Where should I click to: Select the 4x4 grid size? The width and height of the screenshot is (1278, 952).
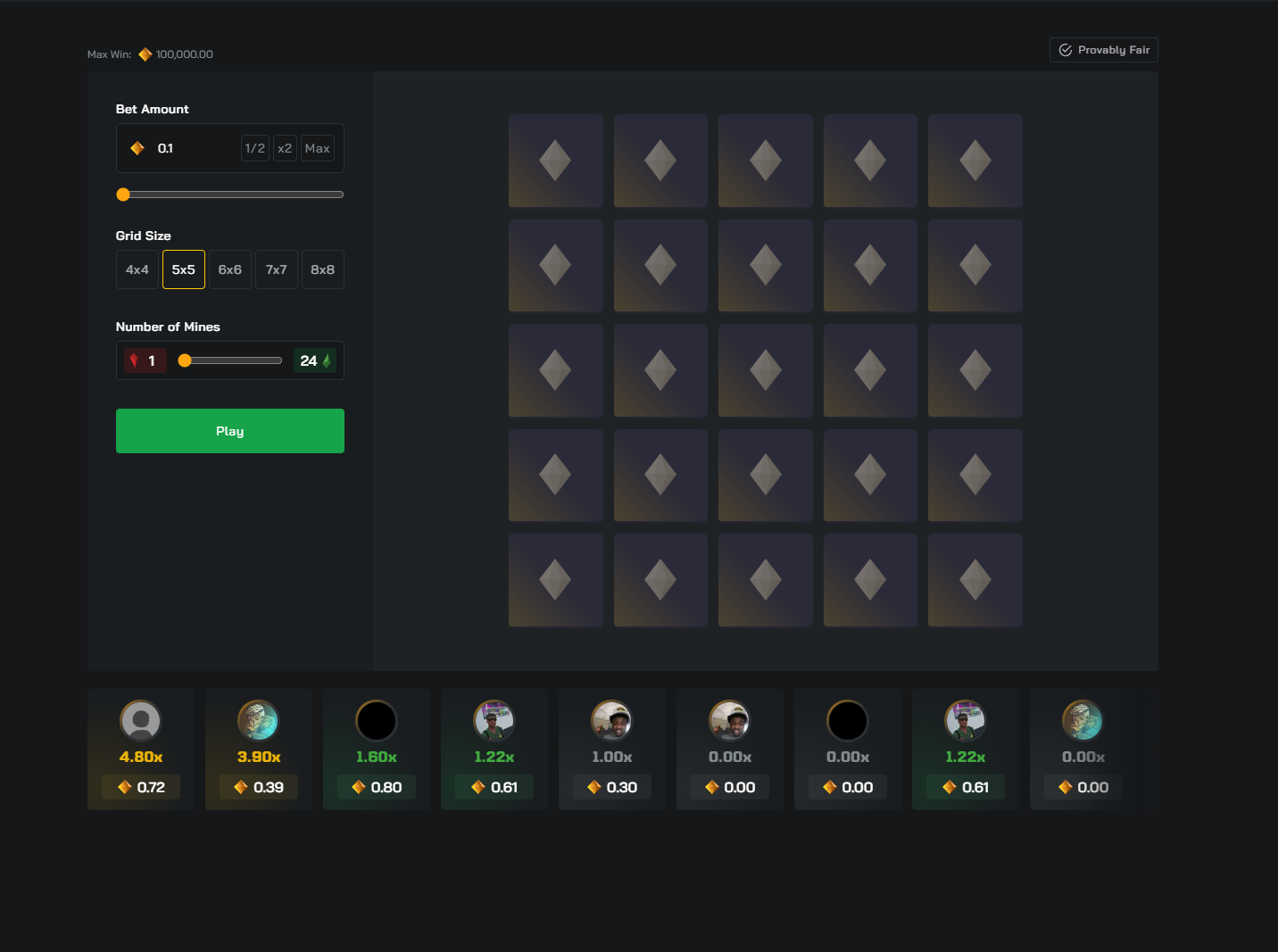[137, 269]
